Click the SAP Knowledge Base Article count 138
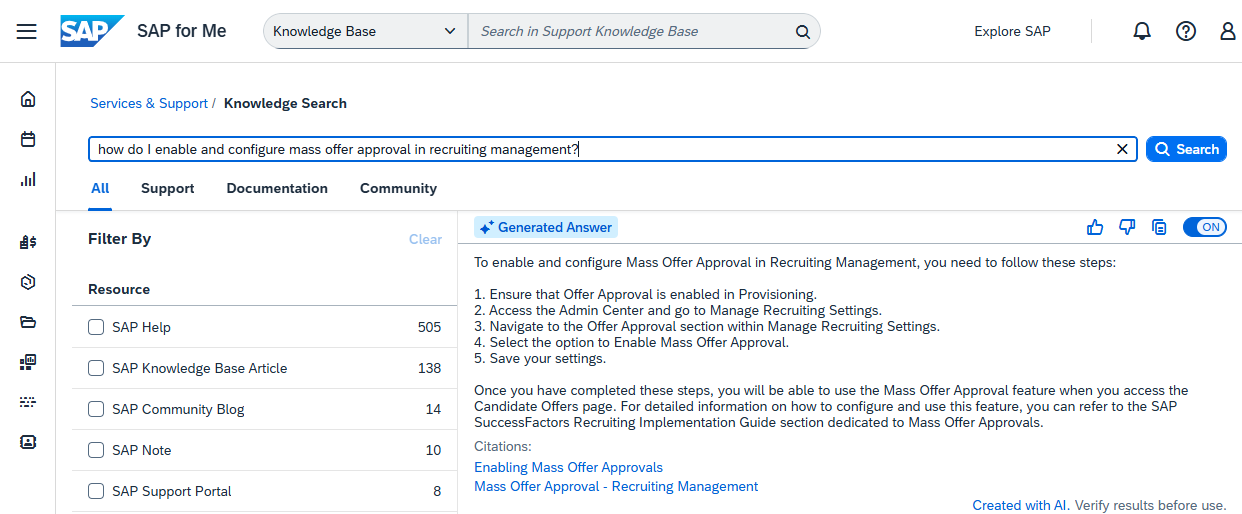The height and width of the screenshot is (514, 1242). 429,368
